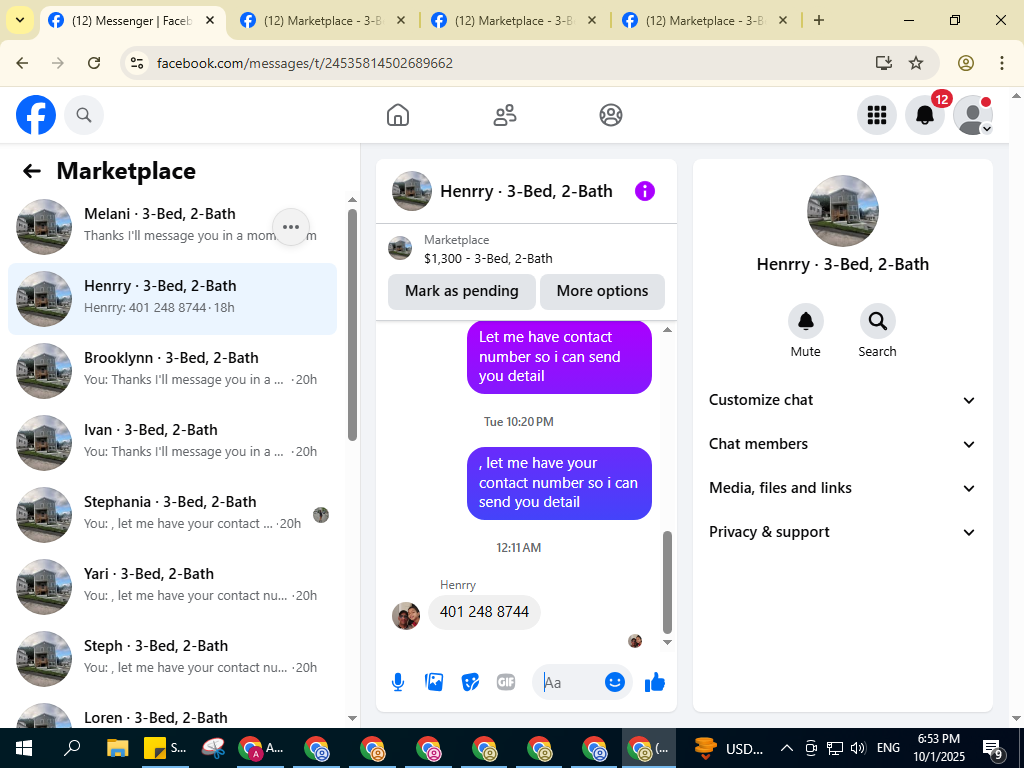Click Henrry's 401 248 8744 message bubble

tap(485, 612)
